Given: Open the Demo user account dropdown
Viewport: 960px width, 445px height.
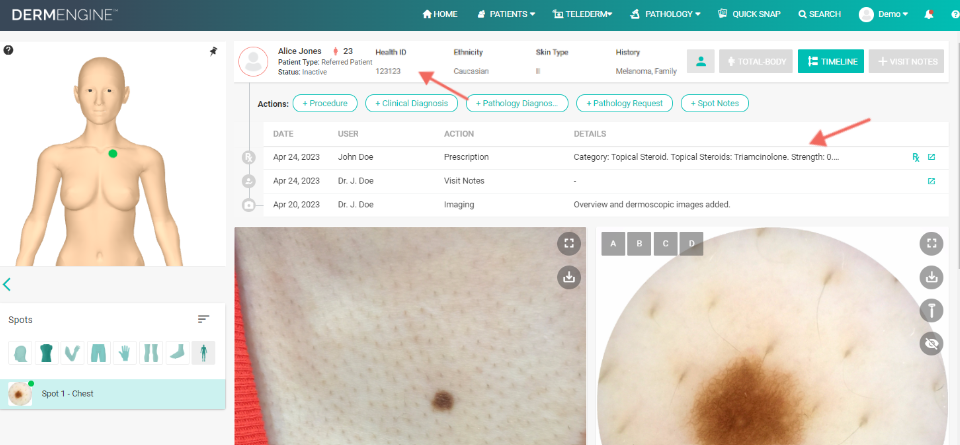Looking at the screenshot, I should pos(883,14).
